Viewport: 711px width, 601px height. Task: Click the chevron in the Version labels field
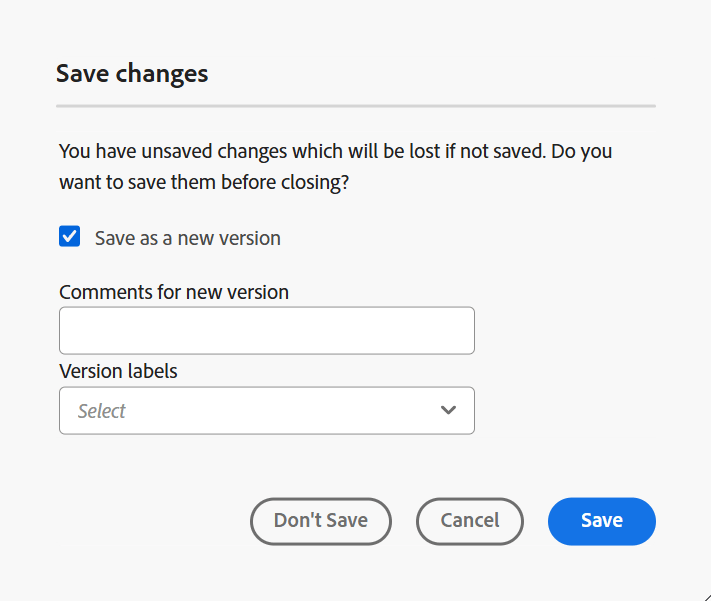(x=448, y=410)
